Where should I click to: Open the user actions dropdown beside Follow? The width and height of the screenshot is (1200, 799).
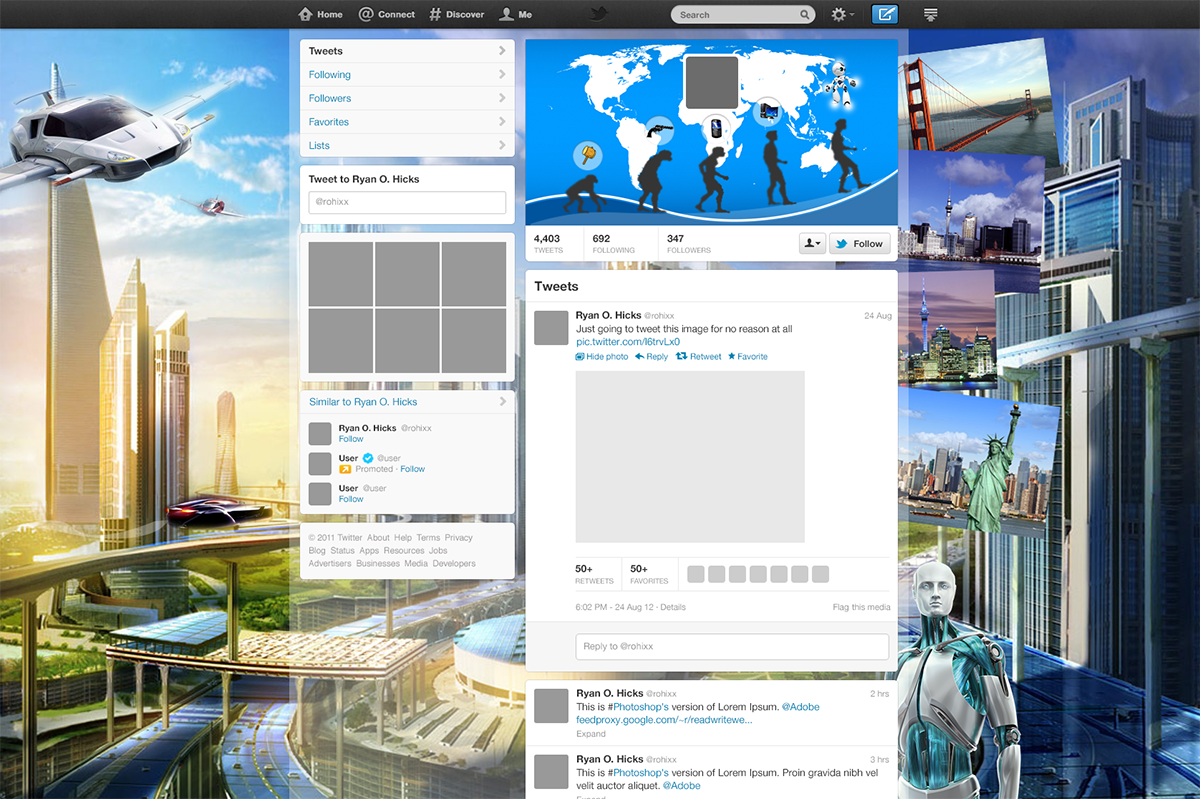click(812, 243)
